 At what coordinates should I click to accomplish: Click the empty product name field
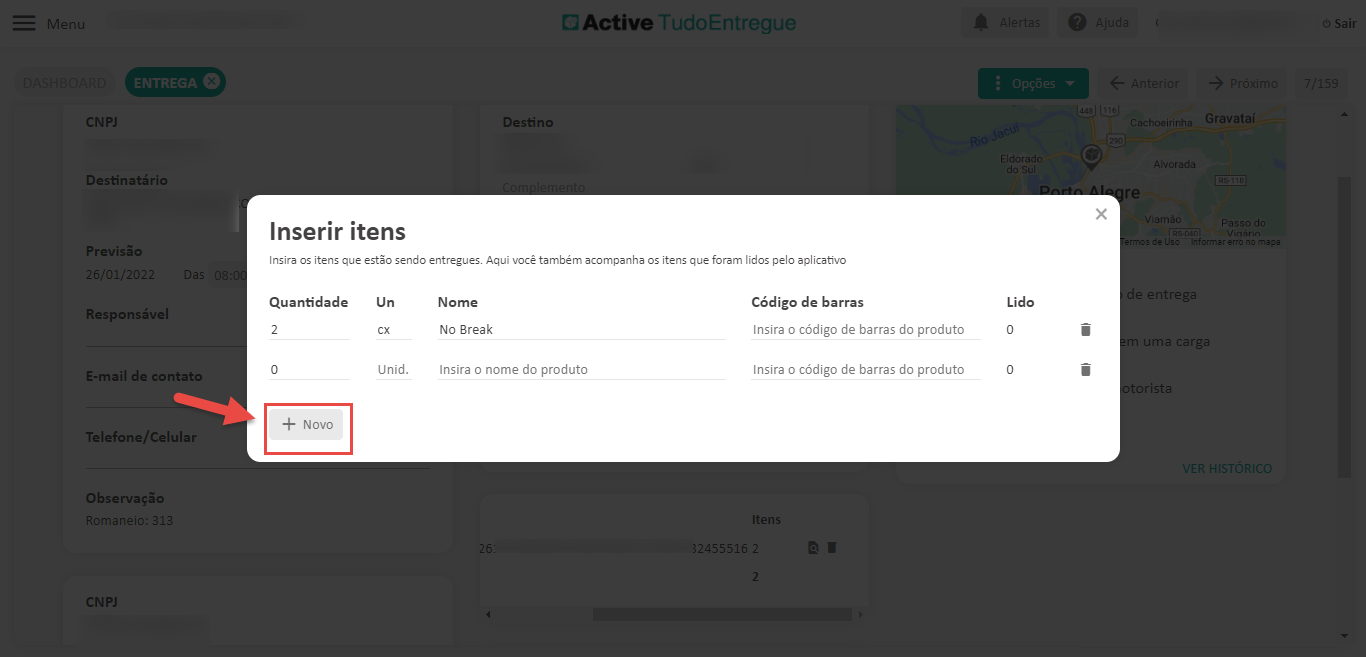(x=581, y=369)
